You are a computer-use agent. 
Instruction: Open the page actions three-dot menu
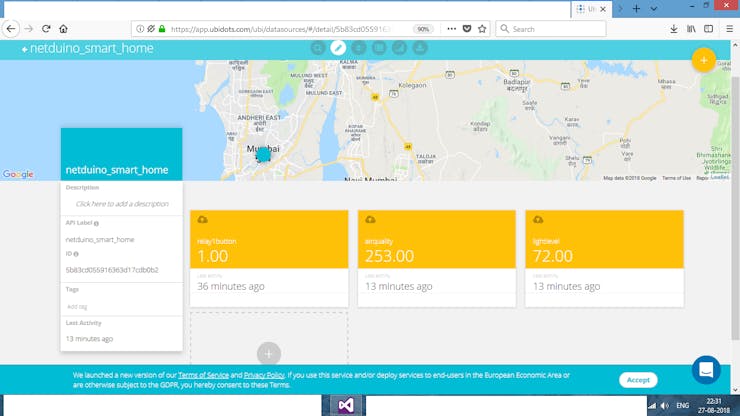click(x=452, y=29)
